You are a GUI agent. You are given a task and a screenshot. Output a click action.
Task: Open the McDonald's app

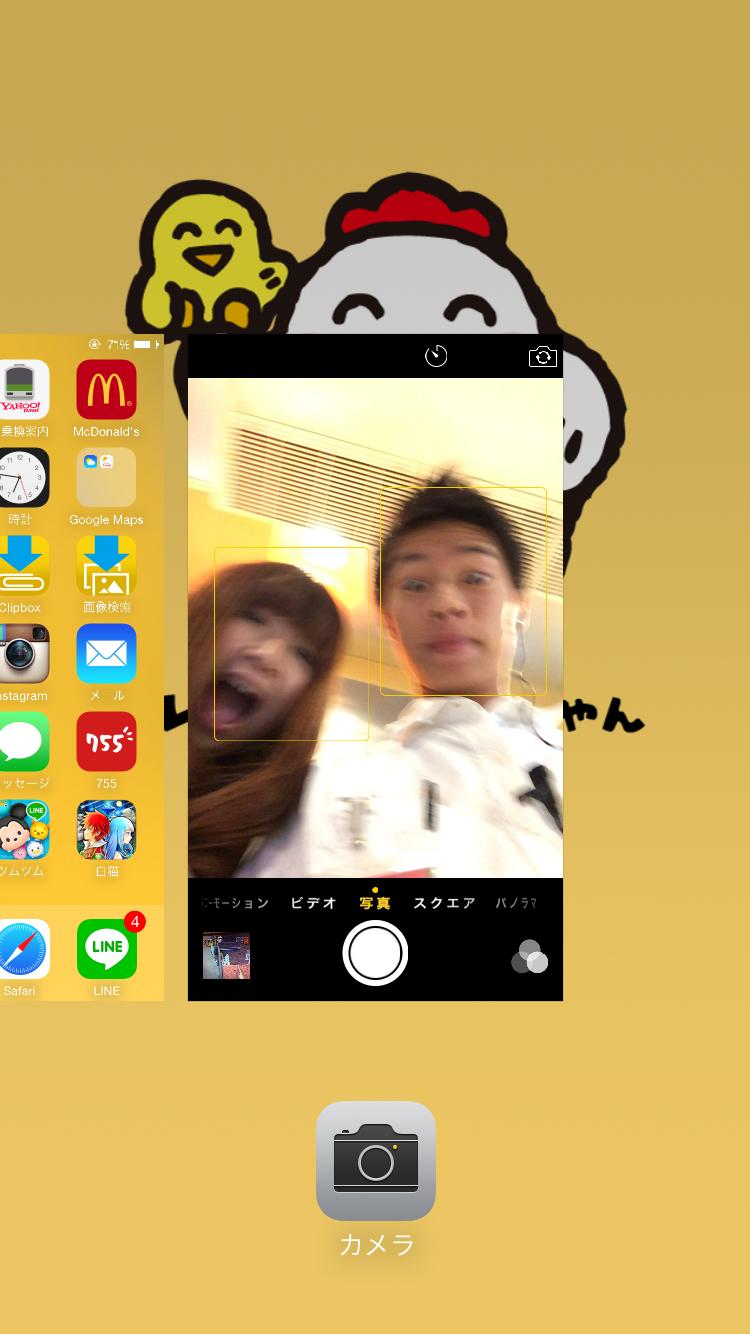106,390
